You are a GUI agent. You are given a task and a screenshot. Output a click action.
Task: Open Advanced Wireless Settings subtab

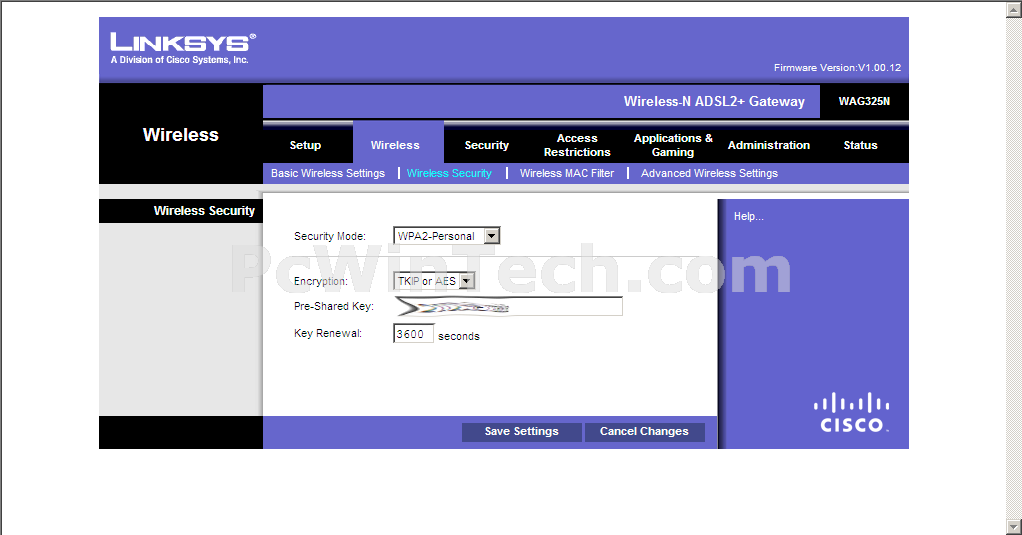coord(709,173)
